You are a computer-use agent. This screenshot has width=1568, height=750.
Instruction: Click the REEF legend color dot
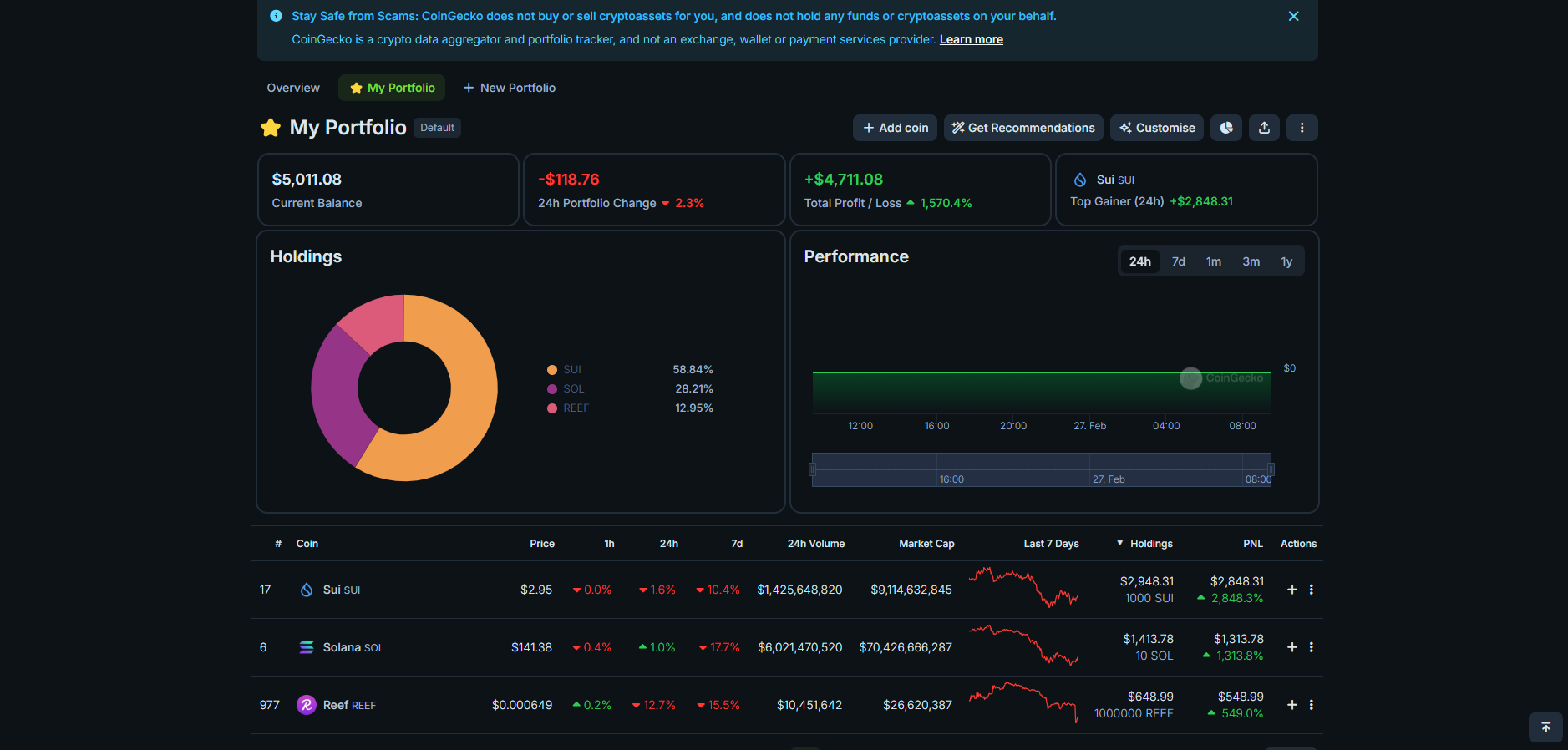pos(552,408)
